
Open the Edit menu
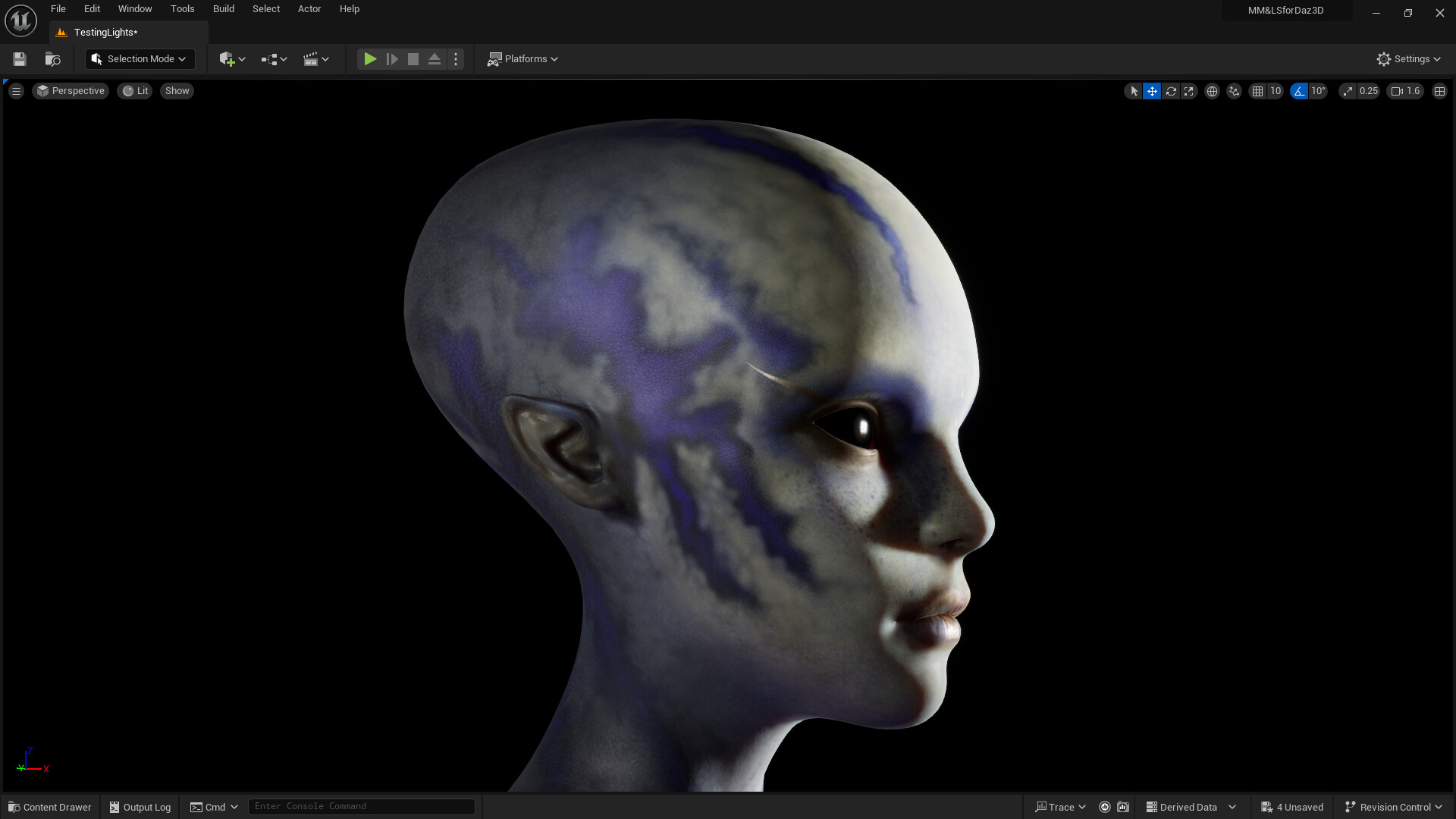click(x=91, y=8)
